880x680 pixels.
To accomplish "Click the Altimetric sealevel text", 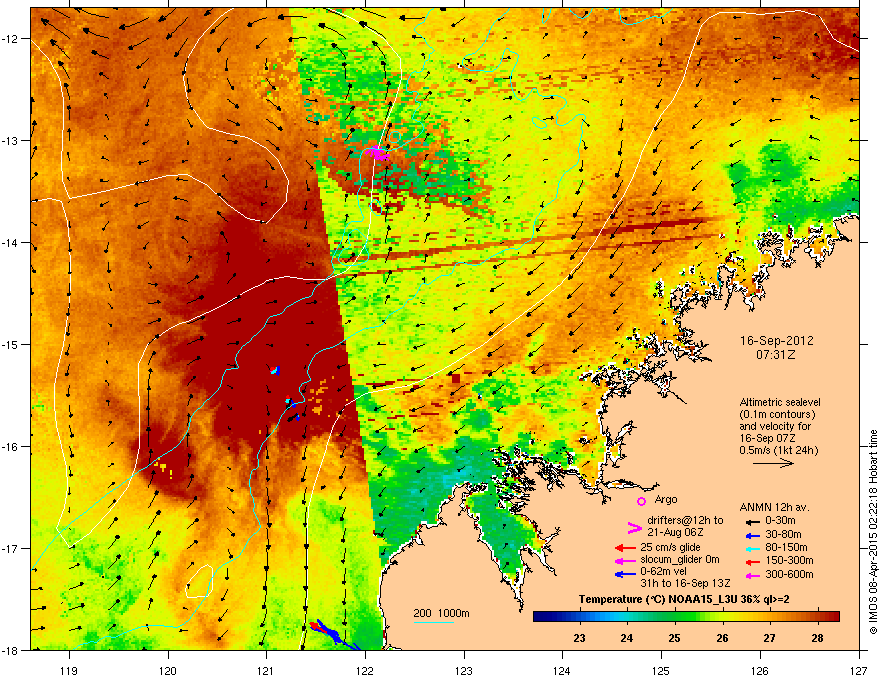I will point(780,402).
